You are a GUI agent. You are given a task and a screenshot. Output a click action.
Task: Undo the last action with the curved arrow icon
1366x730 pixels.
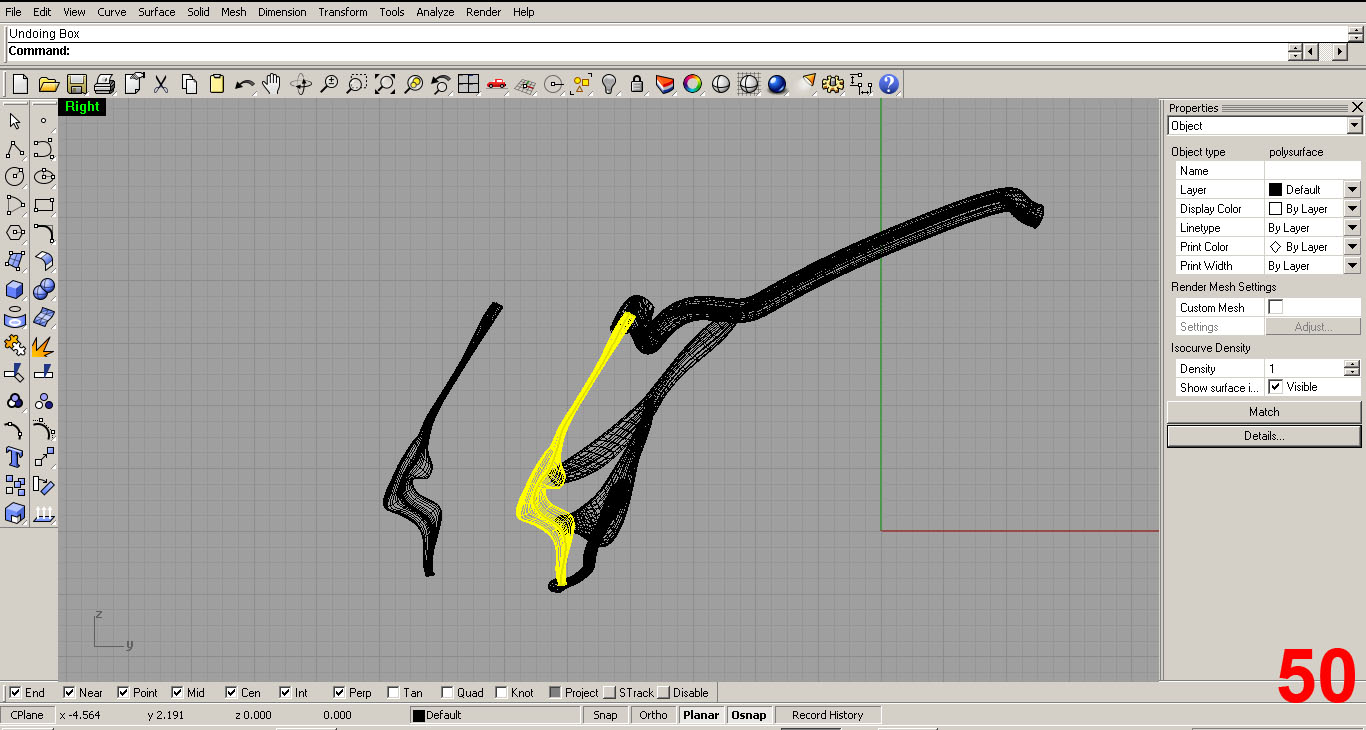click(x=245, y=84)
